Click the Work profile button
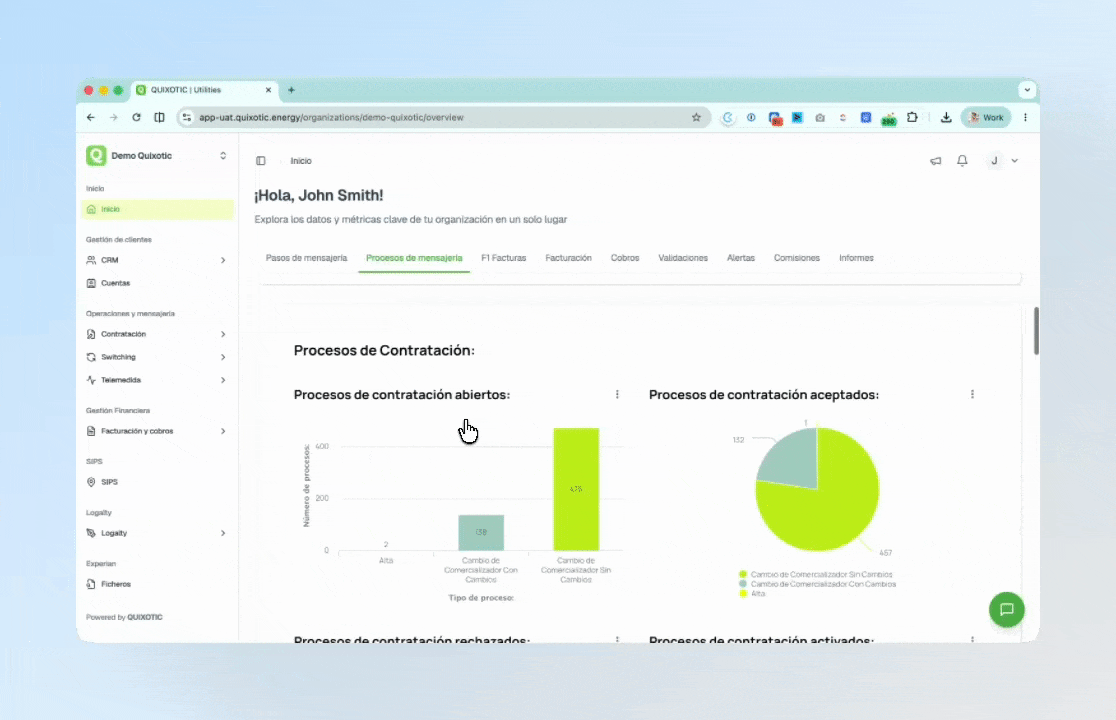This screenshot has height=720, width=1116. (986, 118)
